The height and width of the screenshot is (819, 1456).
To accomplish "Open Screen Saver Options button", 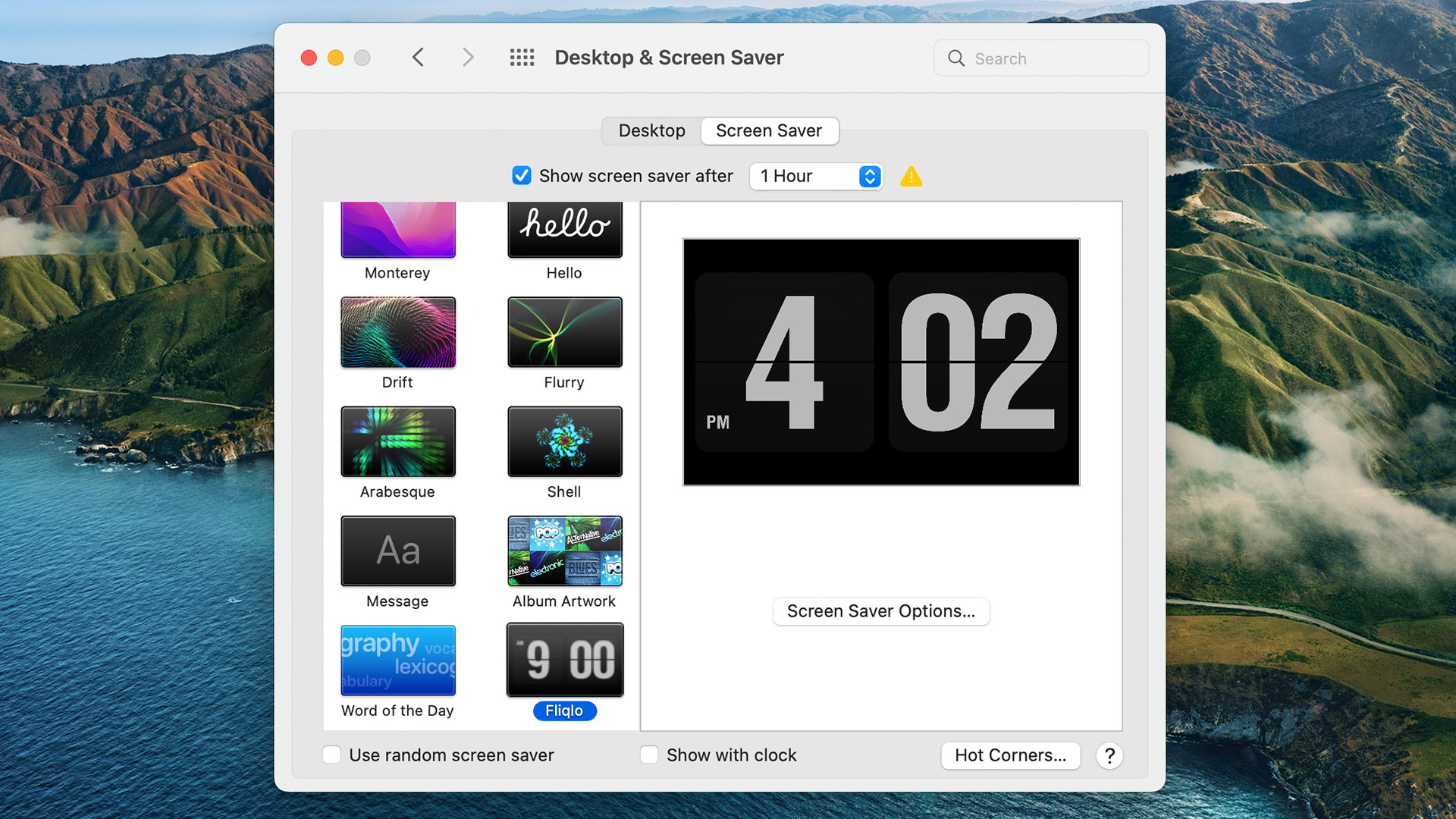I will (x=880, y=611).
